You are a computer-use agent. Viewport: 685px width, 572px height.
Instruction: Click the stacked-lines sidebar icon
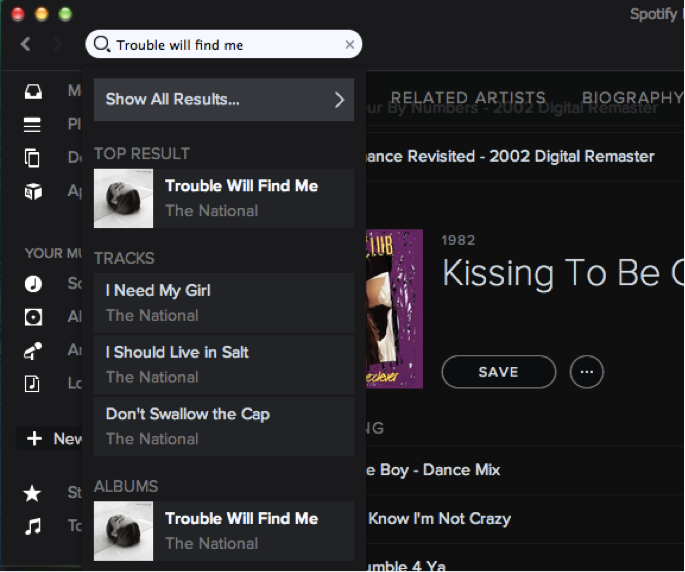point(33,125)
